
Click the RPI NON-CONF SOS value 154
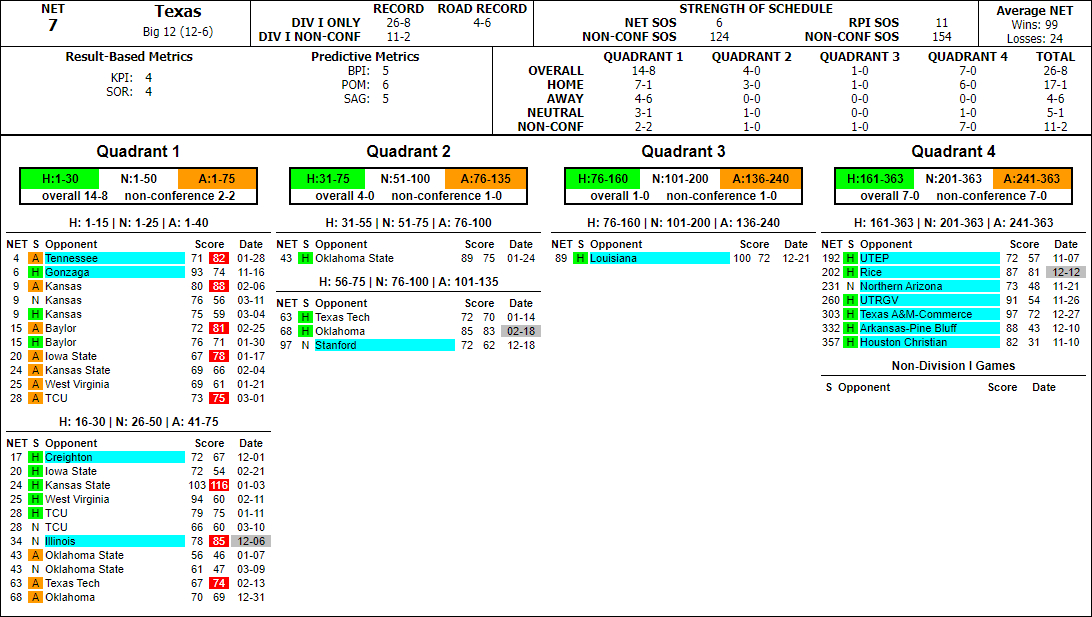point(942,37)
